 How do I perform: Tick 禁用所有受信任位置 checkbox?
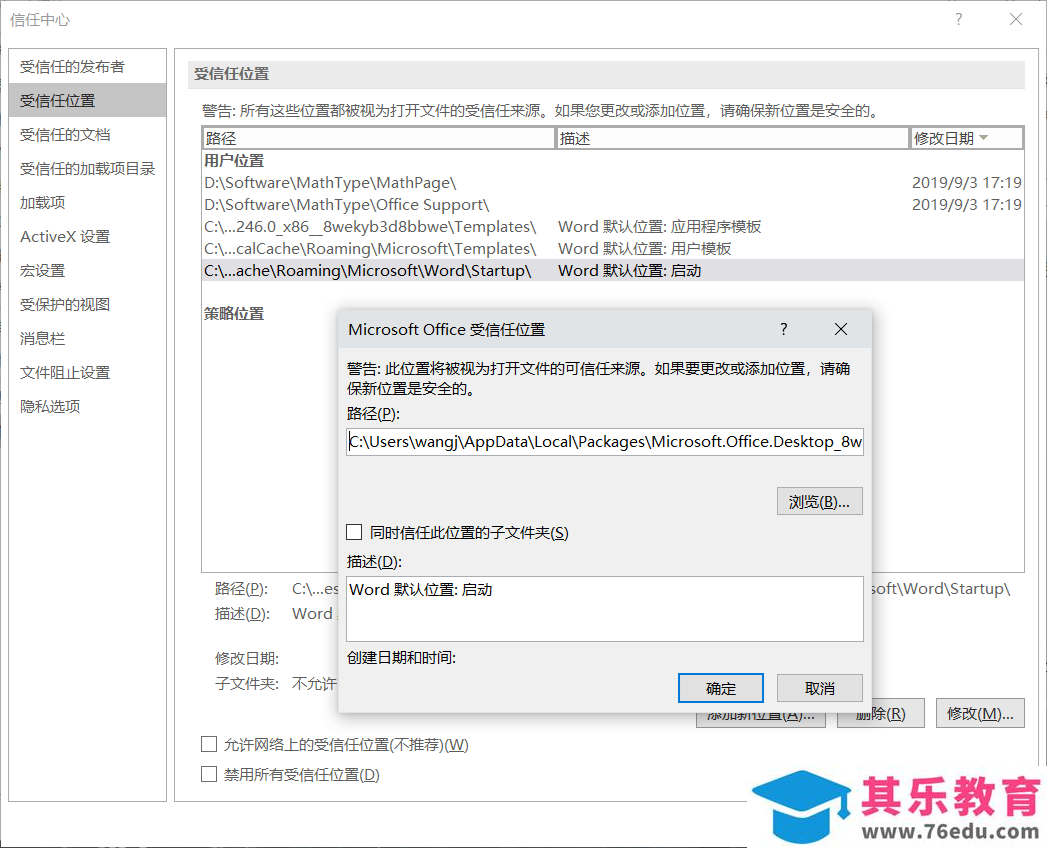[209, 775]
